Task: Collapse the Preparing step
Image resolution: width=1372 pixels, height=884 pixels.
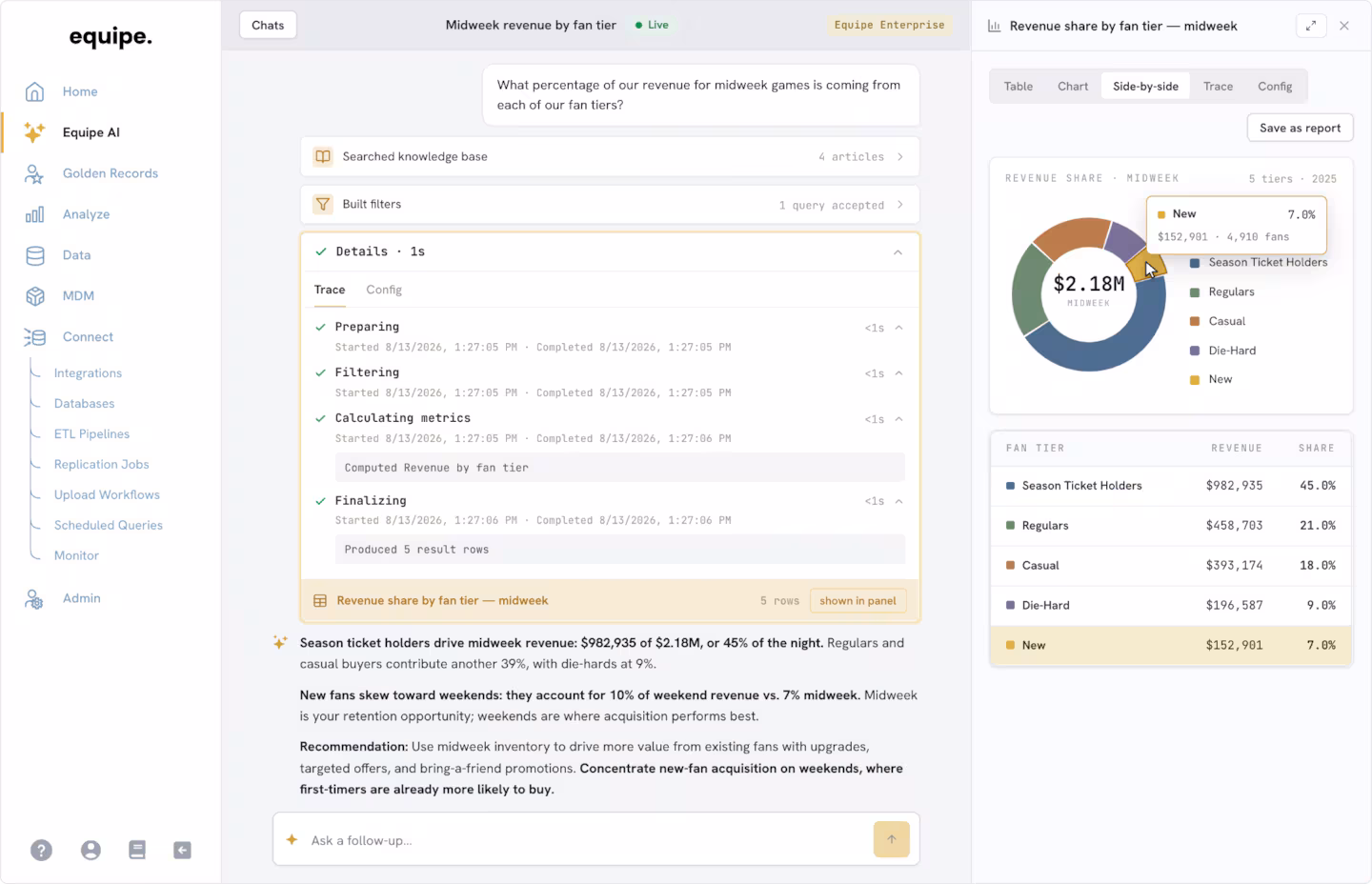Action: (x=898, y=328)
